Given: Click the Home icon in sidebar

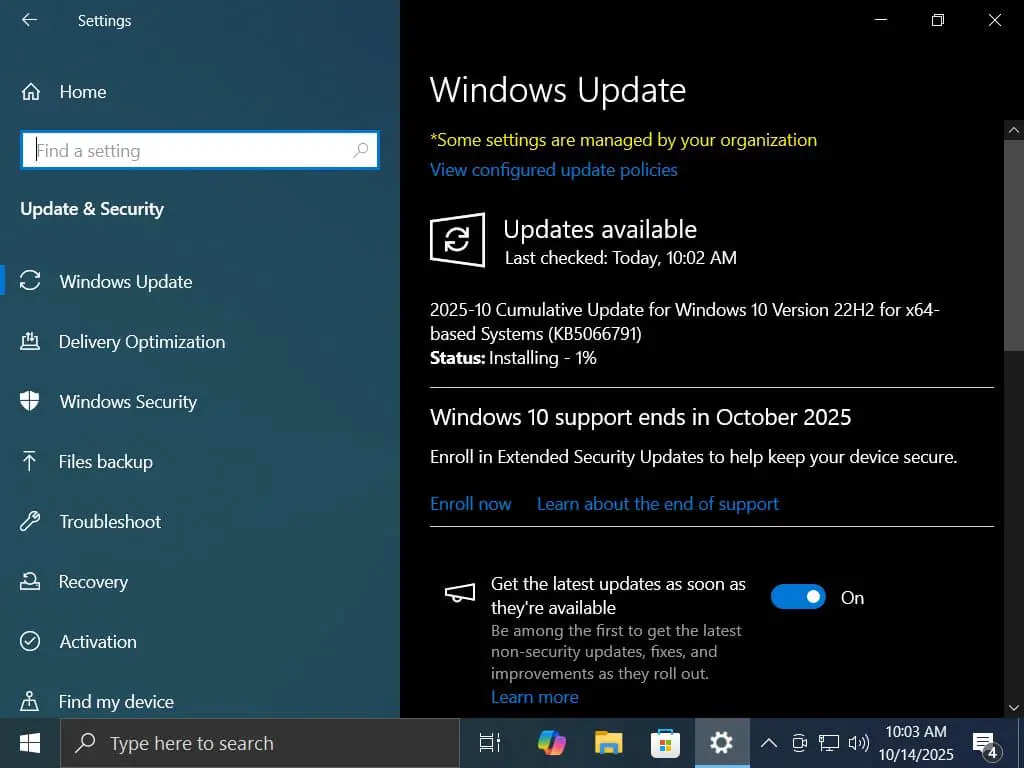Looking at the screenshot, I should tap(31, 92).
